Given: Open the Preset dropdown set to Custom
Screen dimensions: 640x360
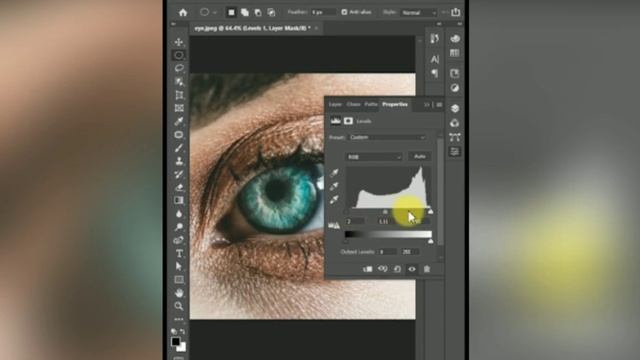Looking at the screenshot, I should pos(387,138).
